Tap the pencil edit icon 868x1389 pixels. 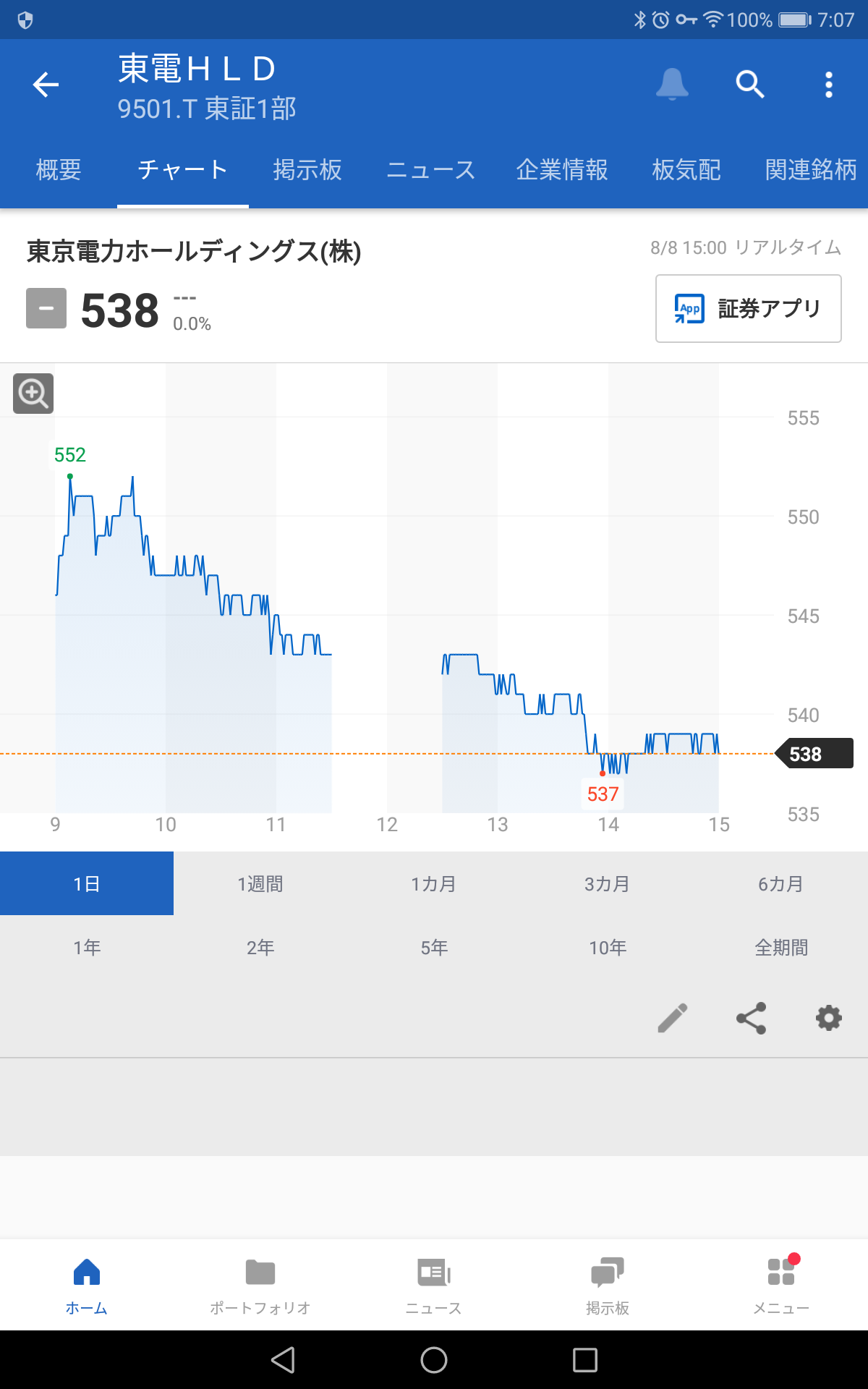tap(673, 1018)
